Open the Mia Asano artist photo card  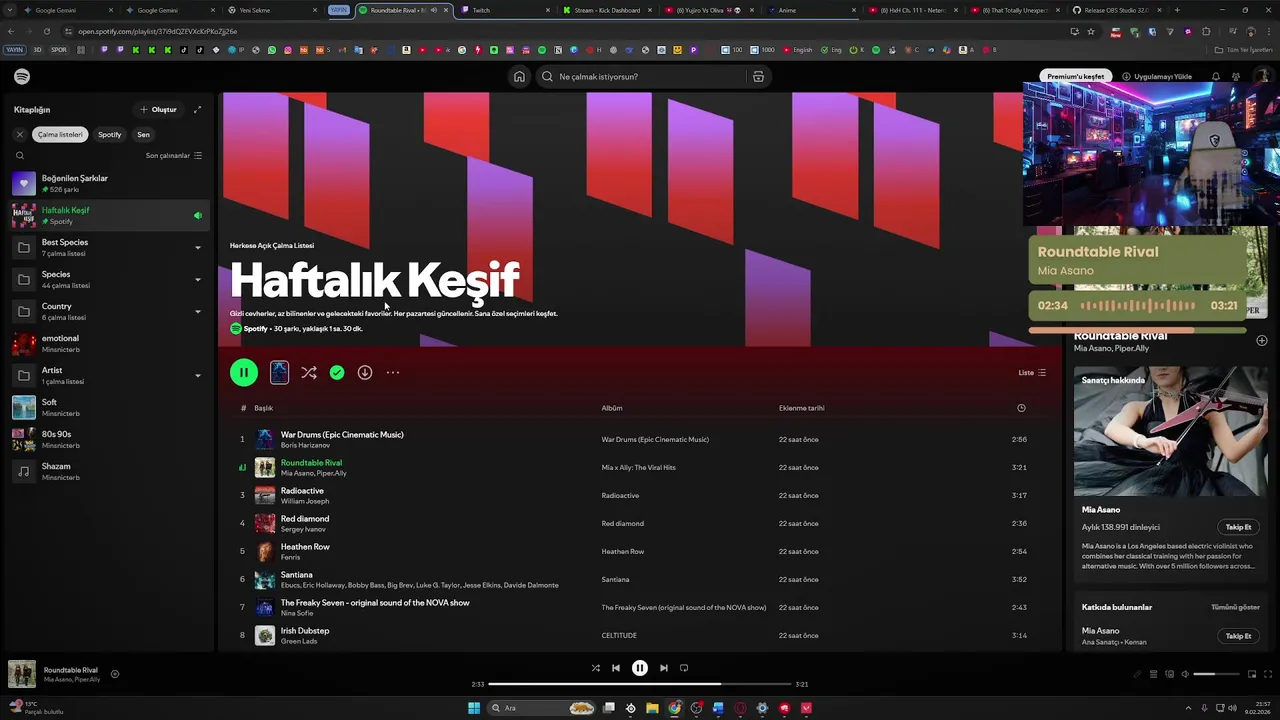point(1170,431)
